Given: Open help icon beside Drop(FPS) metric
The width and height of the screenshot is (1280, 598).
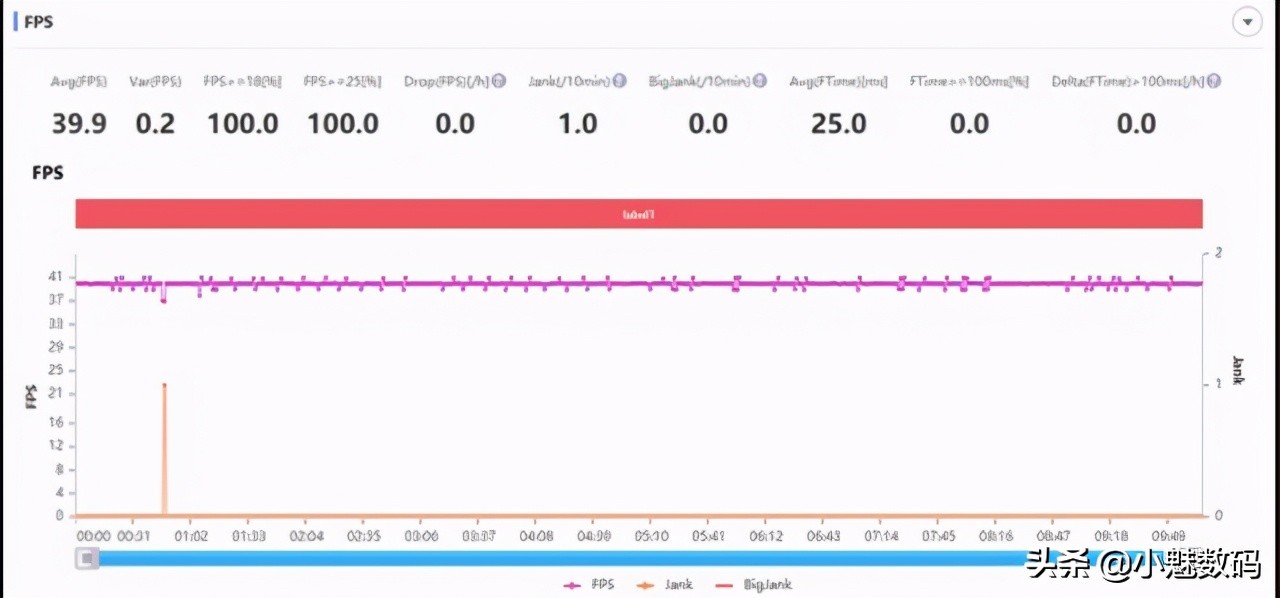Looking at the screenshot, I should (499, 81).
